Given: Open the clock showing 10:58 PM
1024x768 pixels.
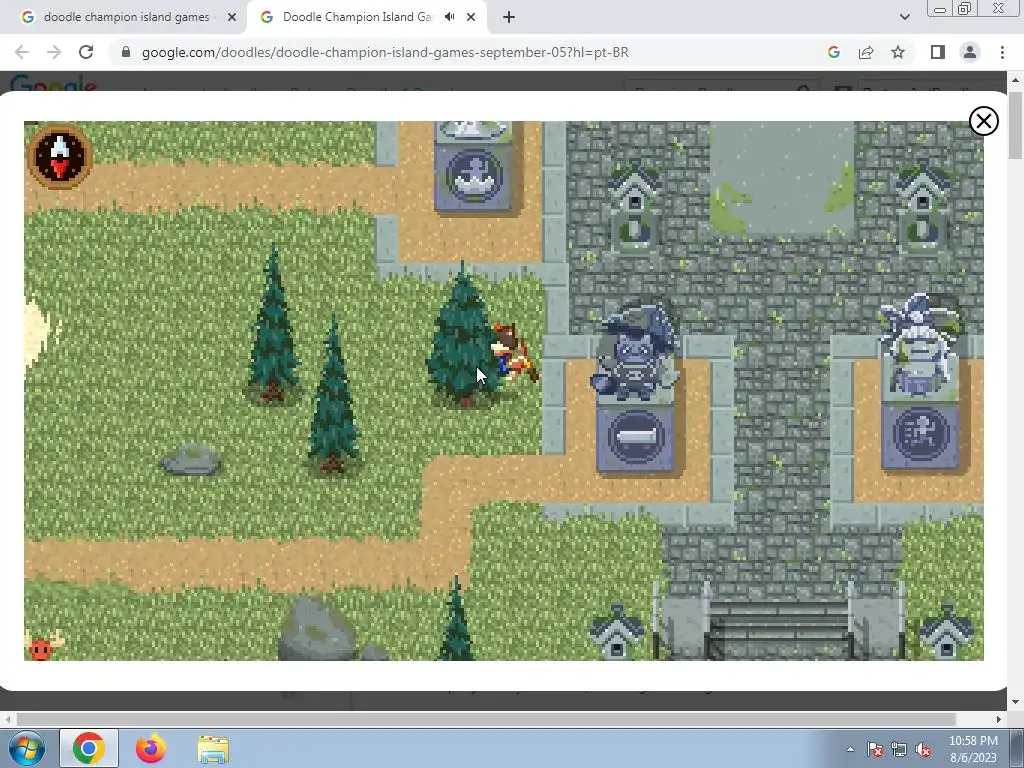Looking at the screenshot, I should 973,749.
